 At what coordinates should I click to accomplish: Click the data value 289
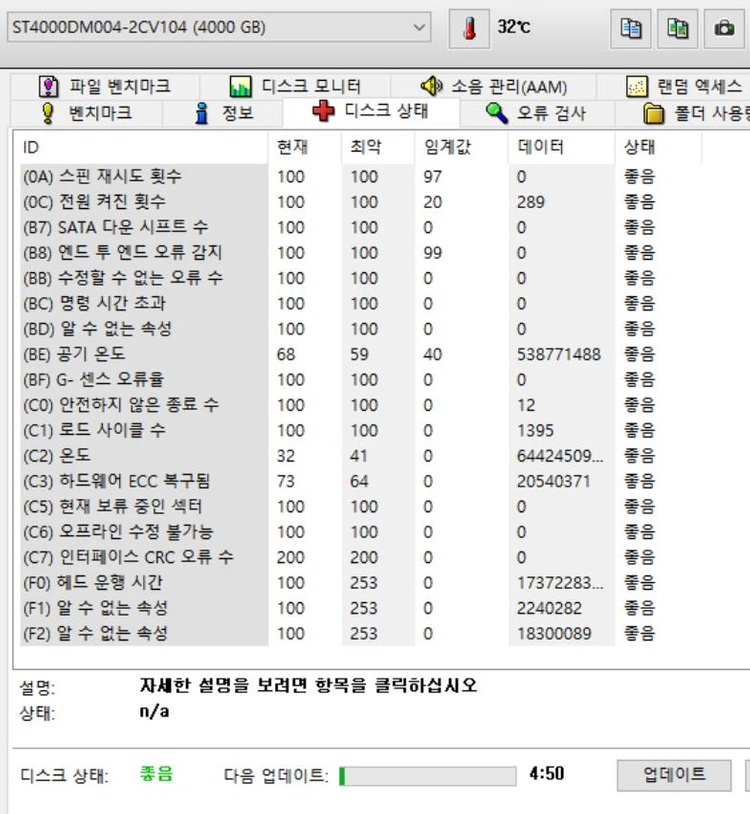tap(530, 202)
